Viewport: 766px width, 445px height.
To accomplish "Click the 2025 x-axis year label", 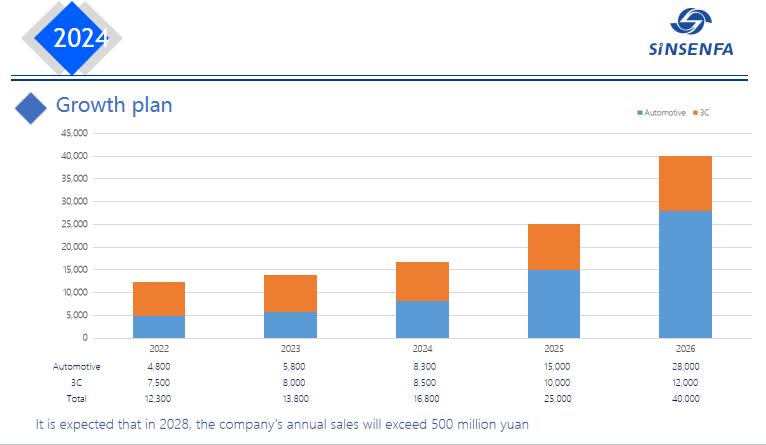I will (x=554, y=349).
